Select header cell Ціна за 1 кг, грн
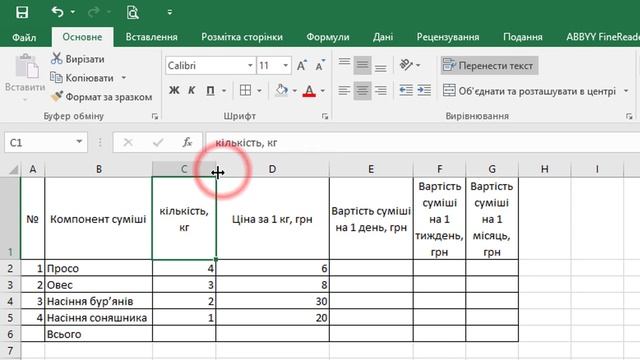Viewport: 640px width, 360px height. (272, 219)
